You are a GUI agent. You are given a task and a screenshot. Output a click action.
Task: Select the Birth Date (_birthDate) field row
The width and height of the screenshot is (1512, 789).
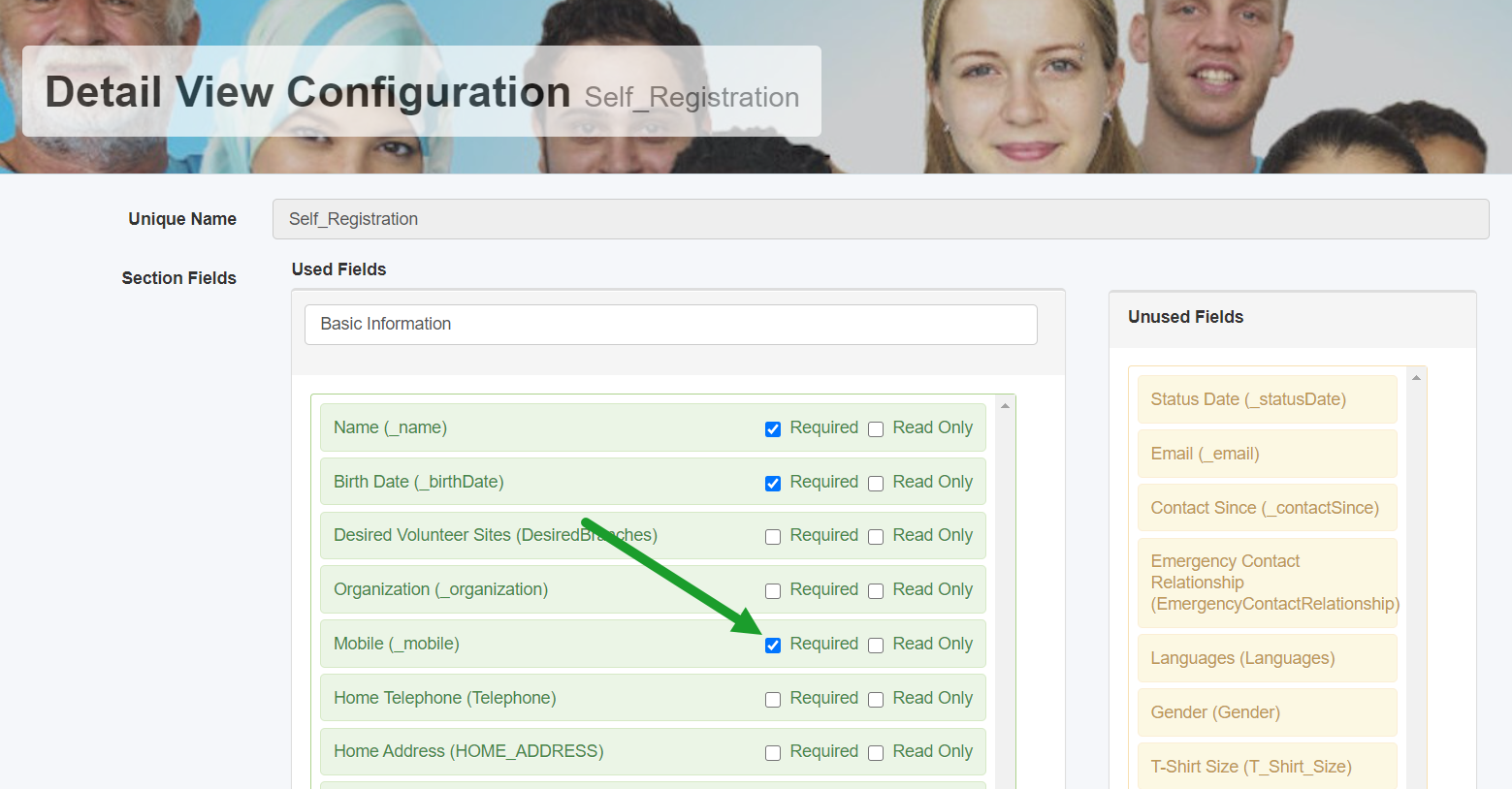point(653,482)
